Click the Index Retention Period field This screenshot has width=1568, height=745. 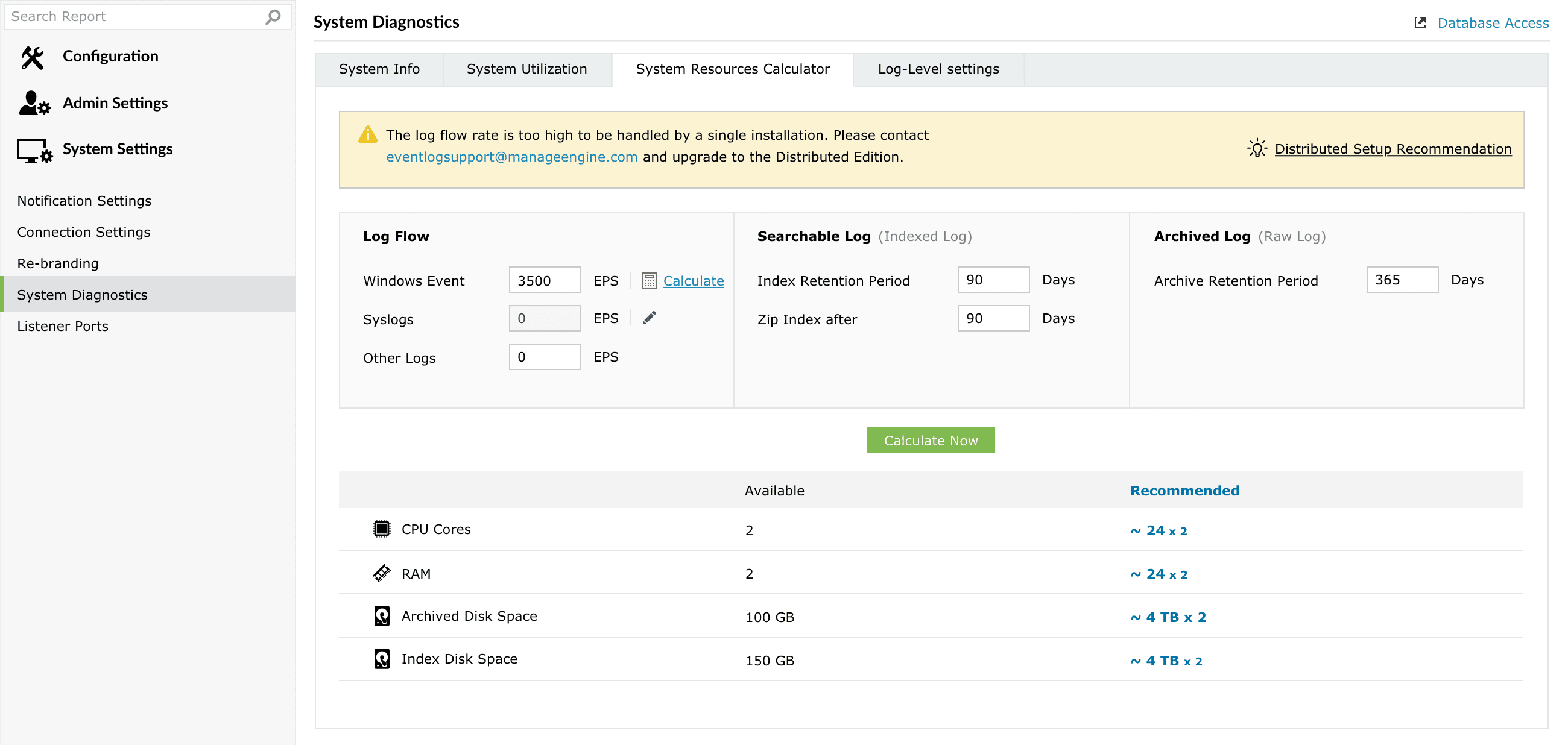993,280
